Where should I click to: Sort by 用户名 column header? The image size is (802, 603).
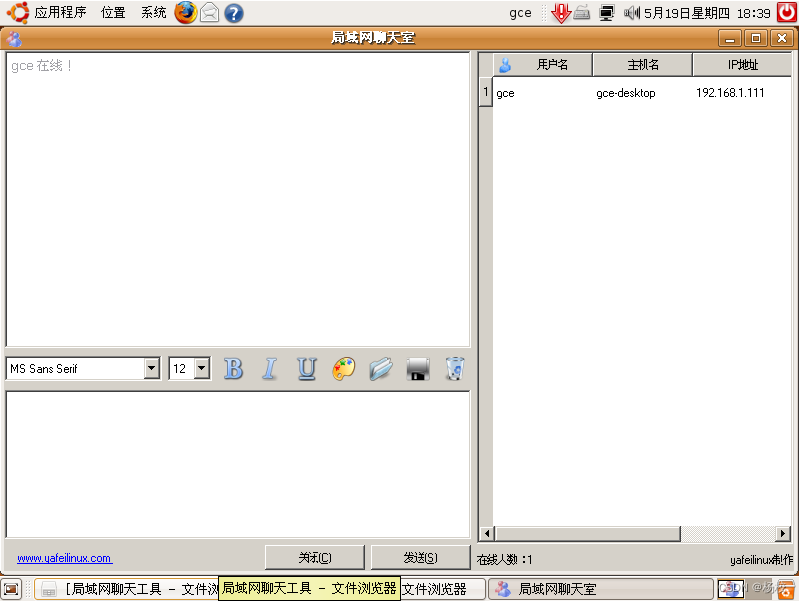pyautogui.click(x=543, y=65)
